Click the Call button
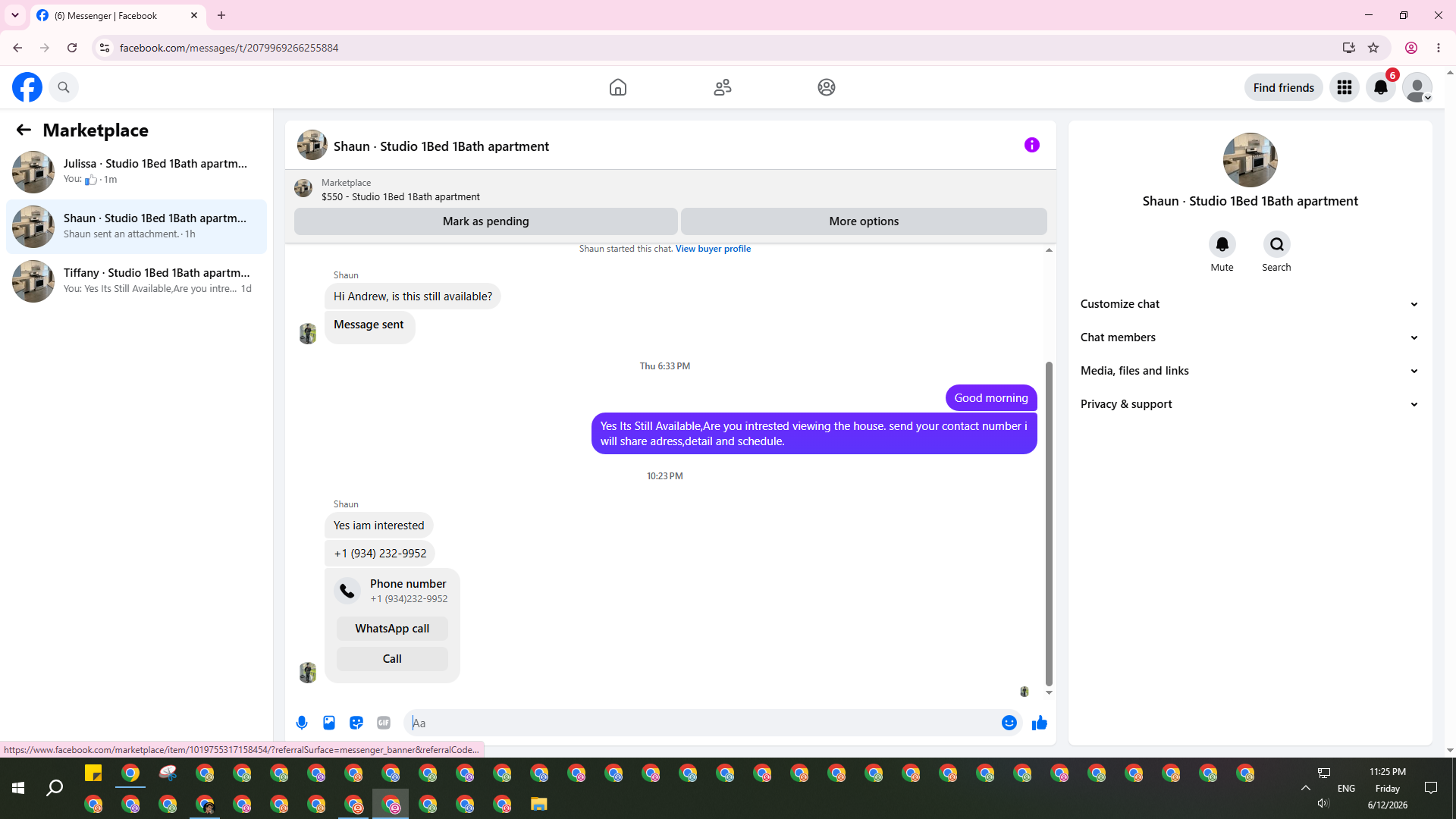 pyautogui.click(x=392, y=659)
